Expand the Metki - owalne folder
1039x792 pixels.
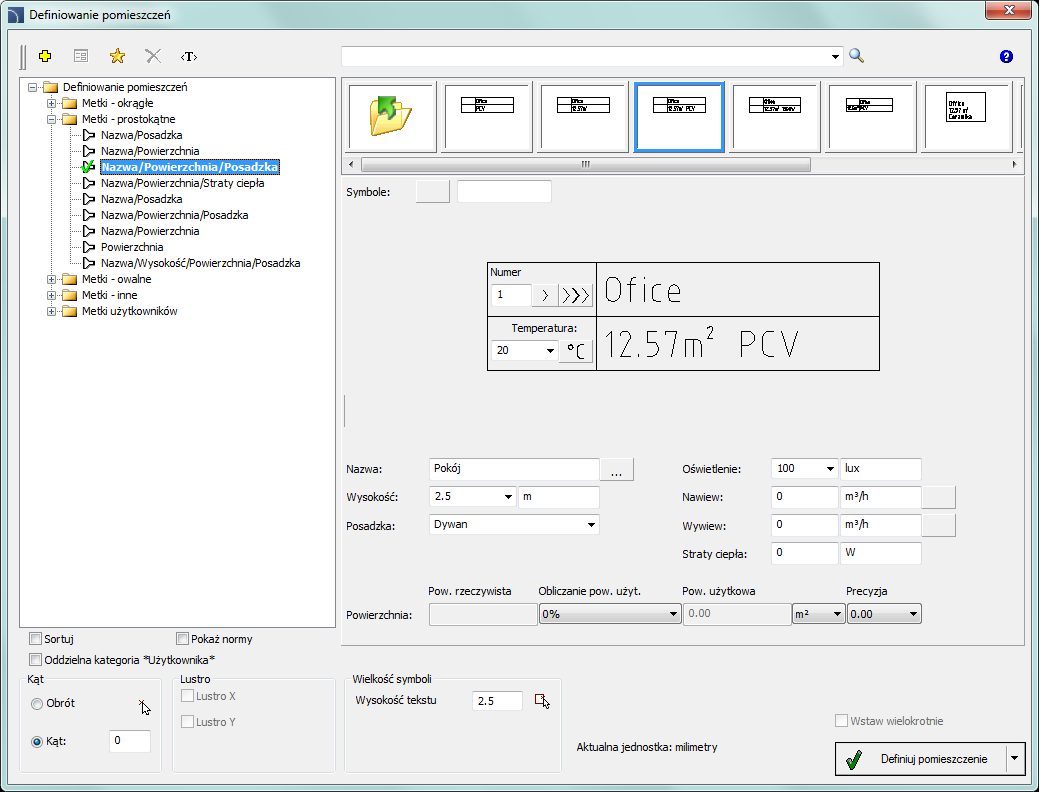point(51,279)
